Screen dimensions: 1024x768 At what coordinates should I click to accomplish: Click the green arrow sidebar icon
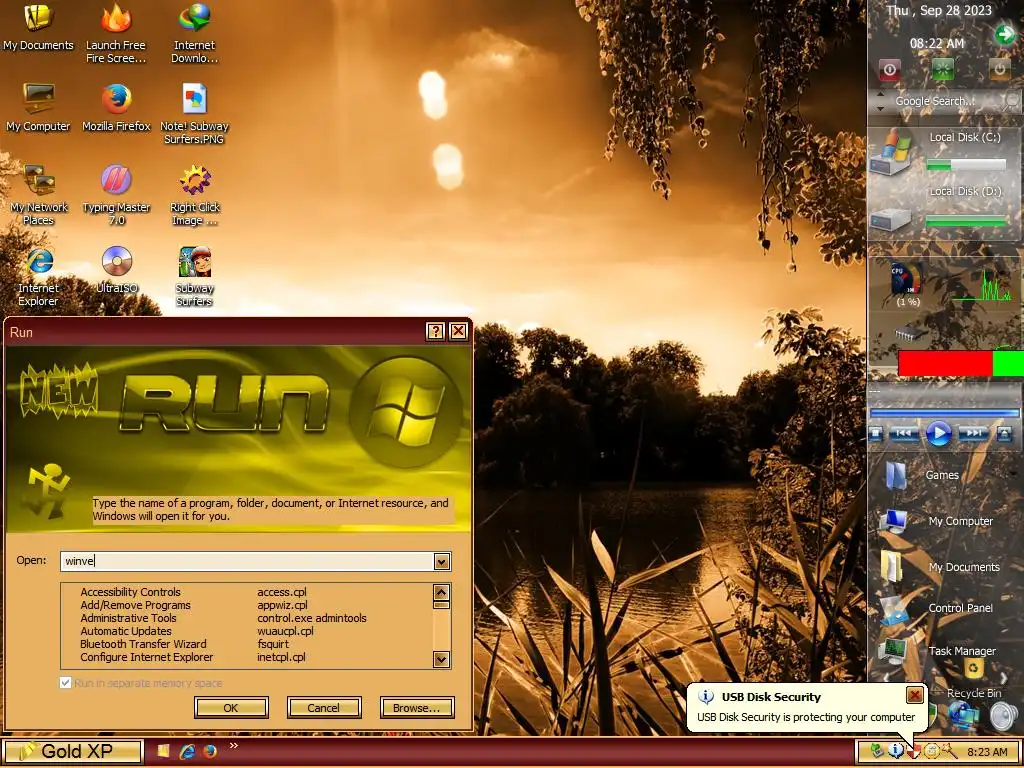click(1004, 34)
